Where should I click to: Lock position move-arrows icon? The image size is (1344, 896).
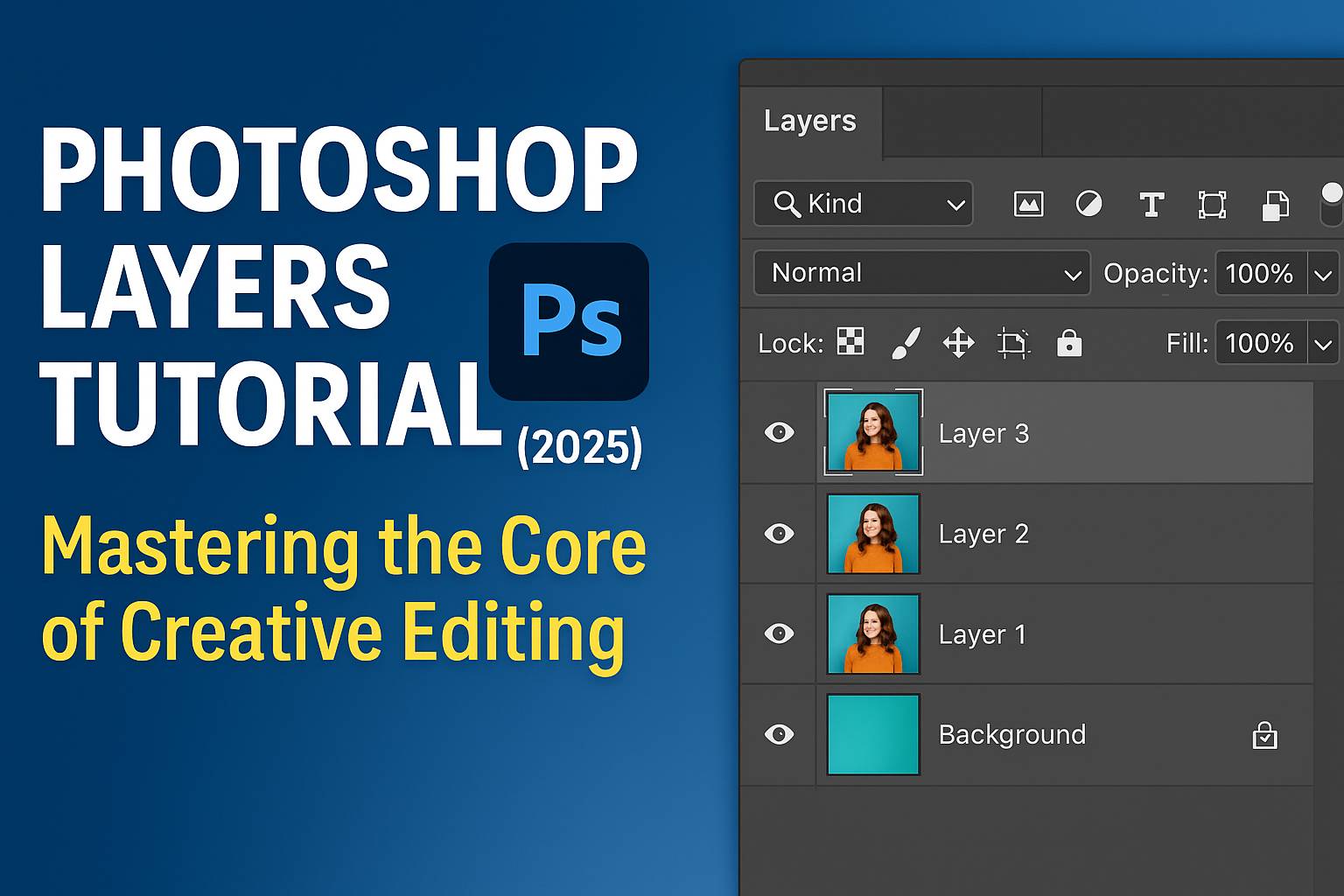tap(958, 343)
